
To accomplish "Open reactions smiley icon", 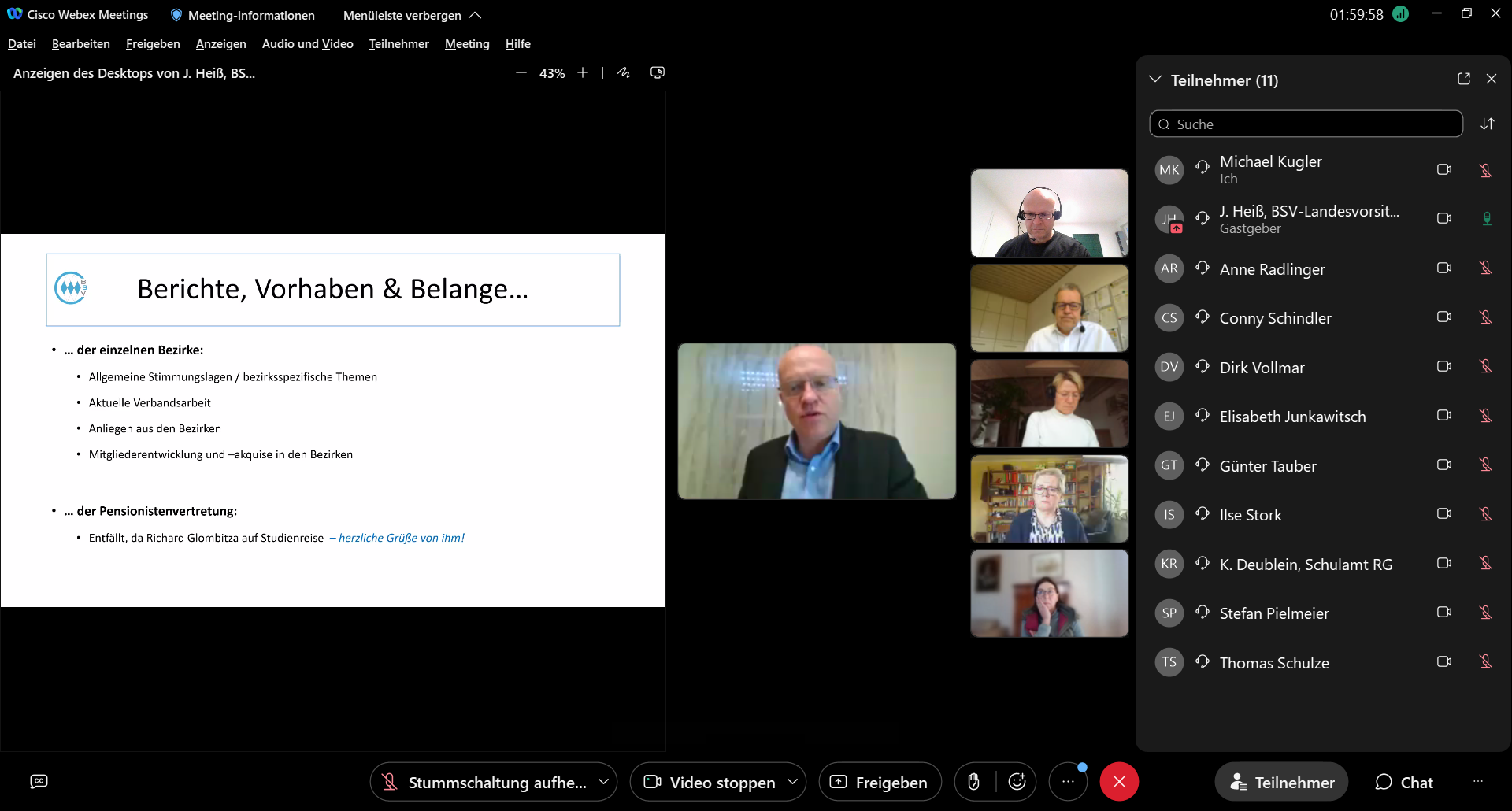I will pos(1017,782).
